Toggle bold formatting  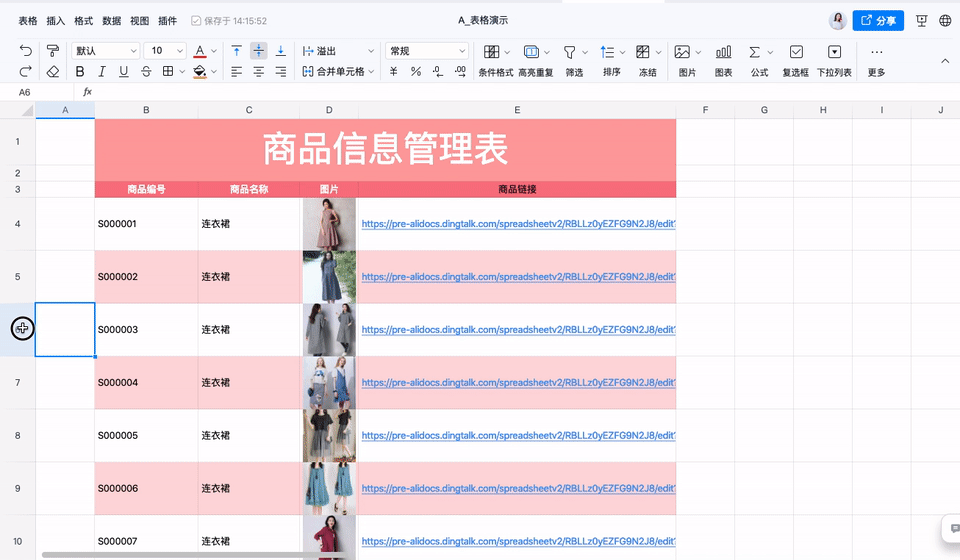80,72
